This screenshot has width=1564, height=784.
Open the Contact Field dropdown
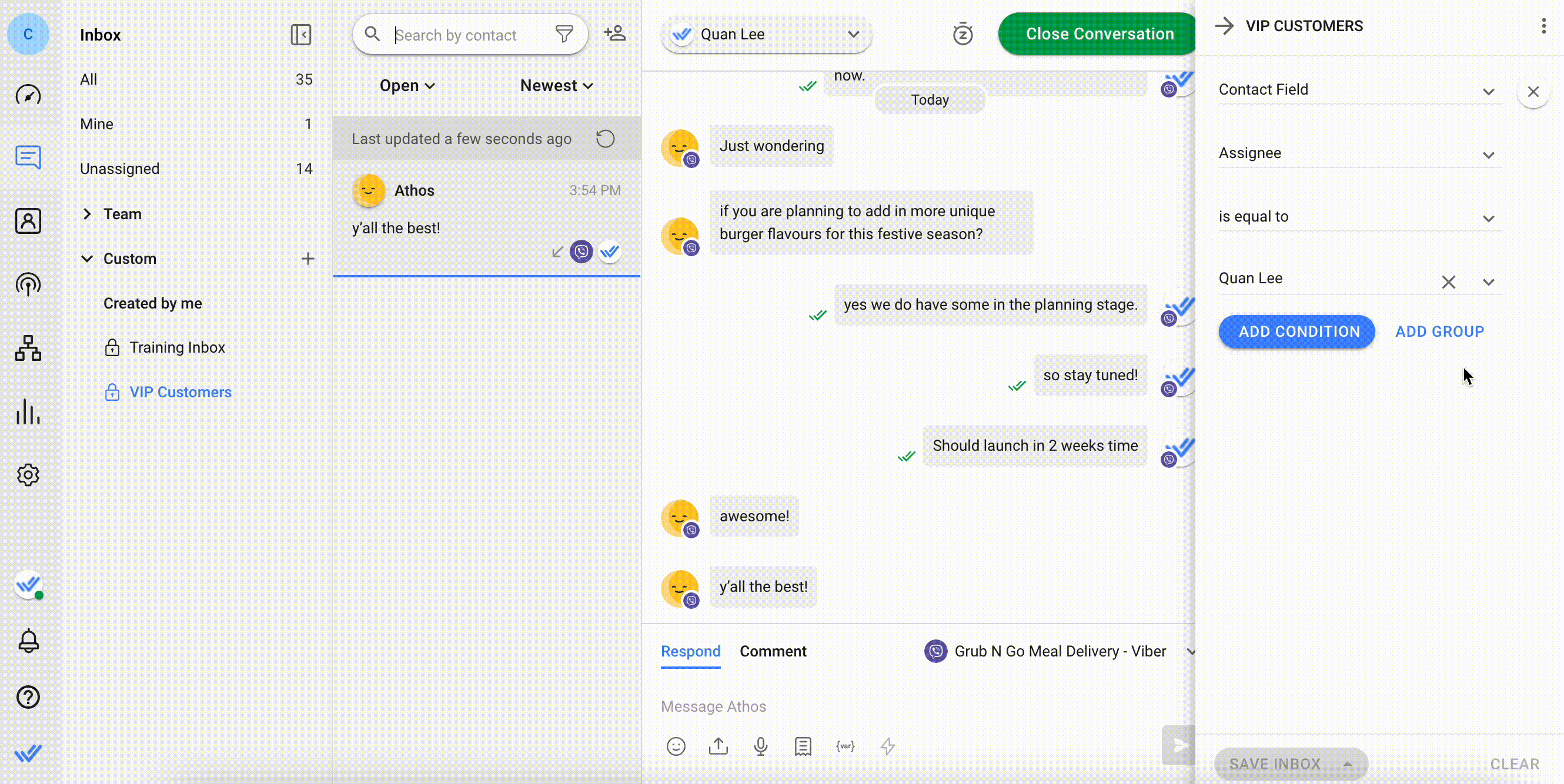click(1359, 89)
